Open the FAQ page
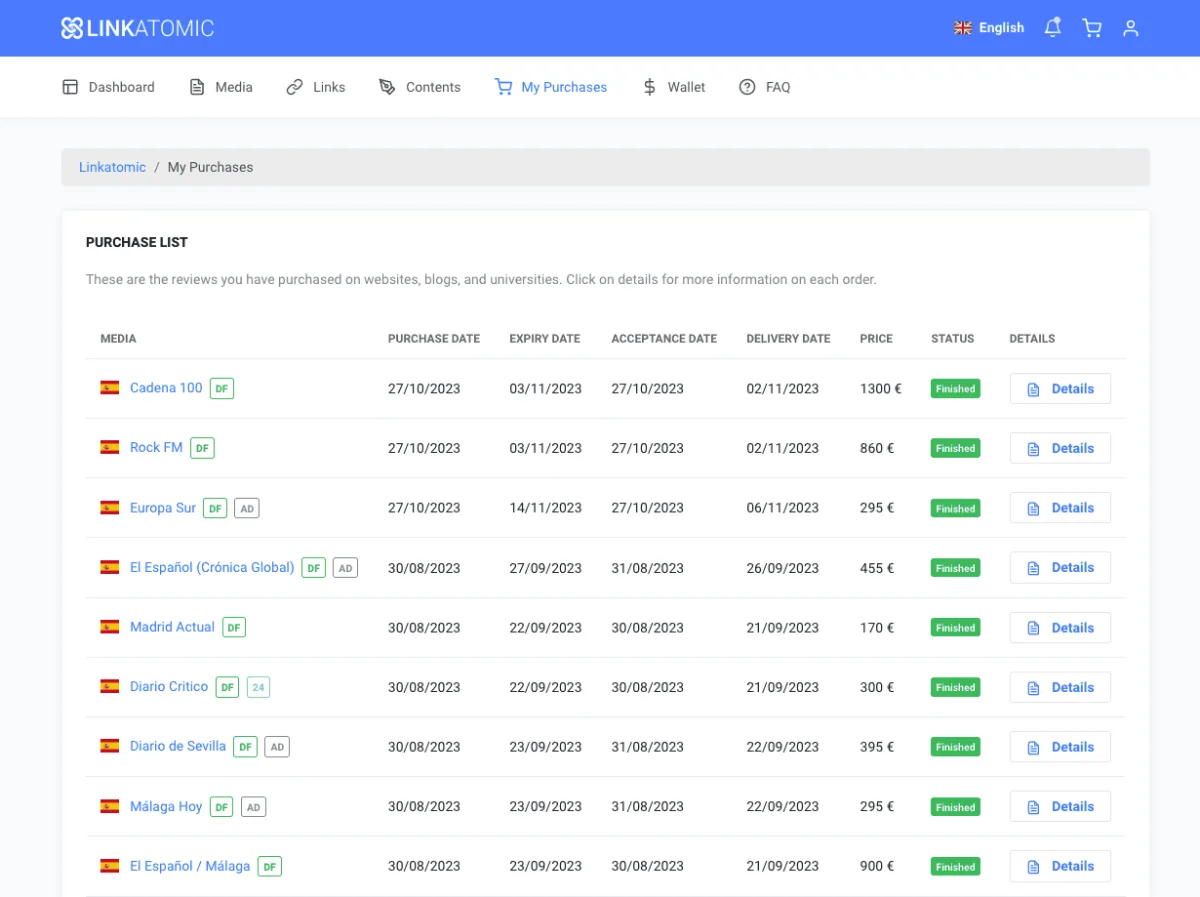Image resolution: width=1200 pixels, height=897 pixels. click(x=765, y=87)
